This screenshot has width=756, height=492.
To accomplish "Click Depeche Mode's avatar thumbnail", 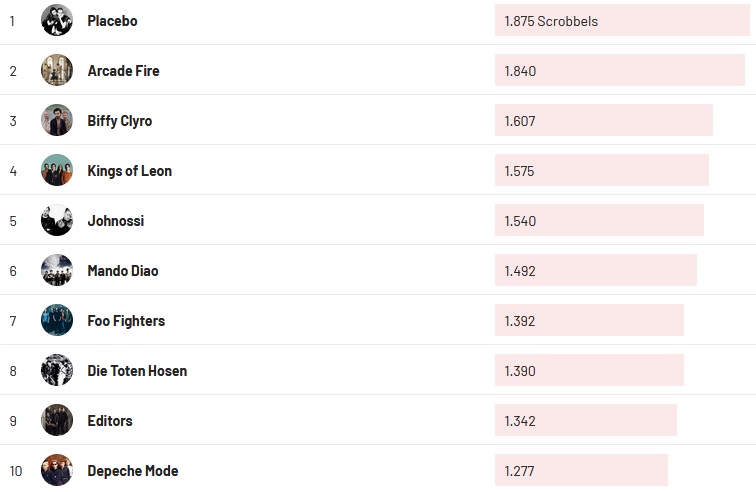I will tap(57, 470).
